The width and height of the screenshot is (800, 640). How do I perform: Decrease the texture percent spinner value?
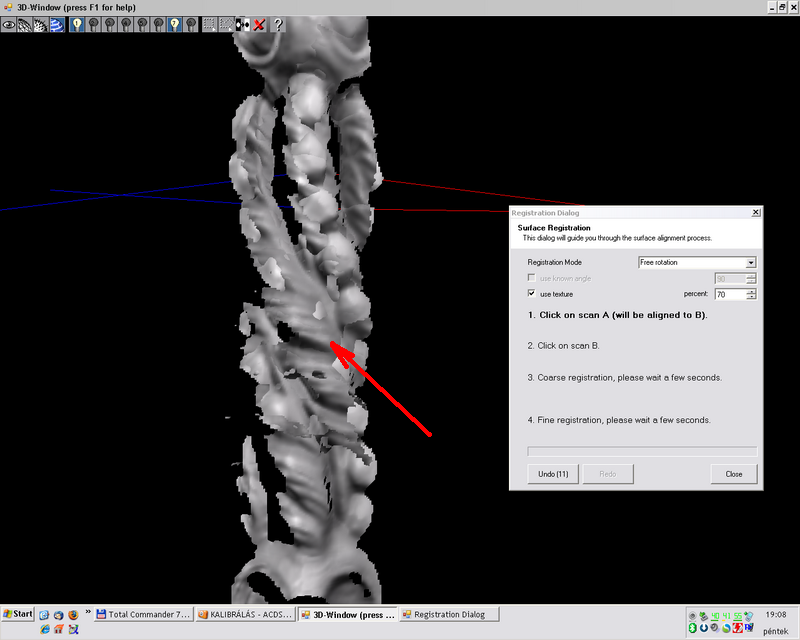point(751,297)
